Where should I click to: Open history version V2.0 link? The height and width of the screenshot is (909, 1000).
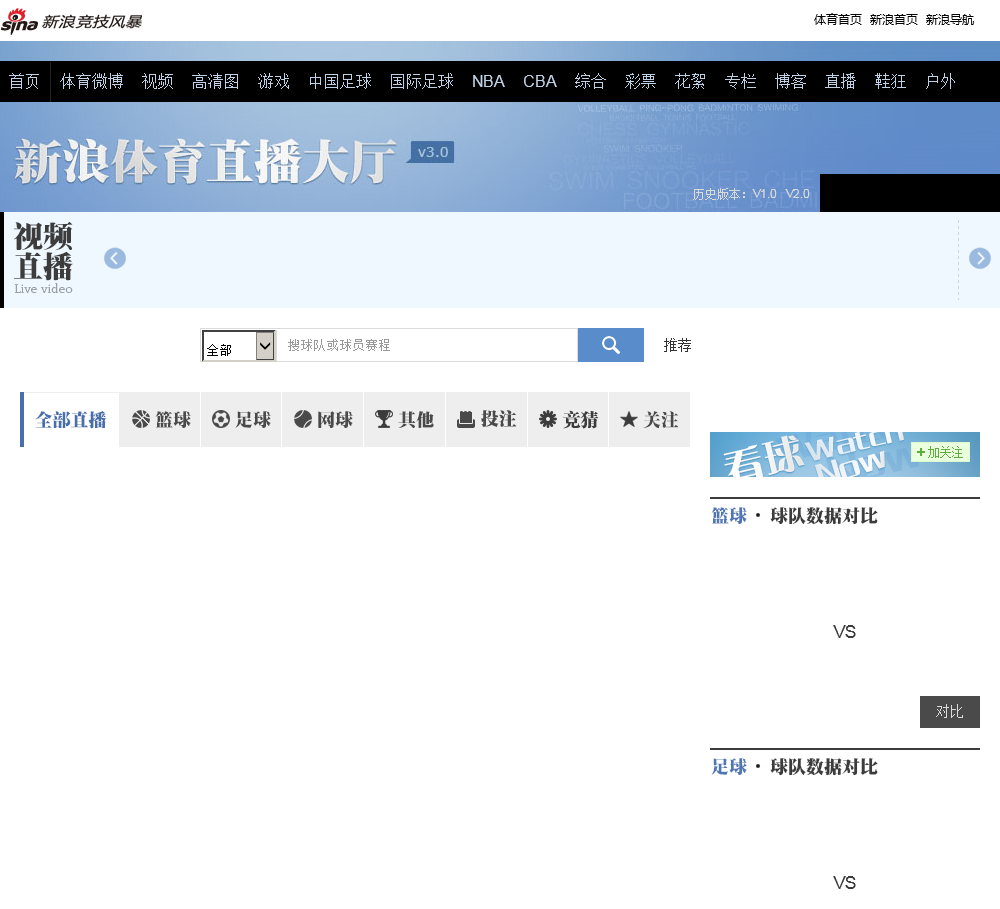797,194
